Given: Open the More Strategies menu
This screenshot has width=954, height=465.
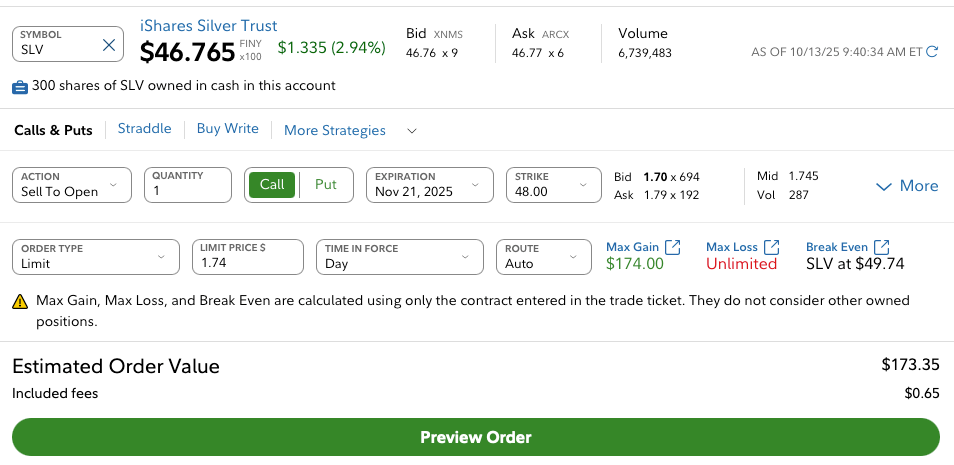Looking at the screenshot, I should pos(350,130).
